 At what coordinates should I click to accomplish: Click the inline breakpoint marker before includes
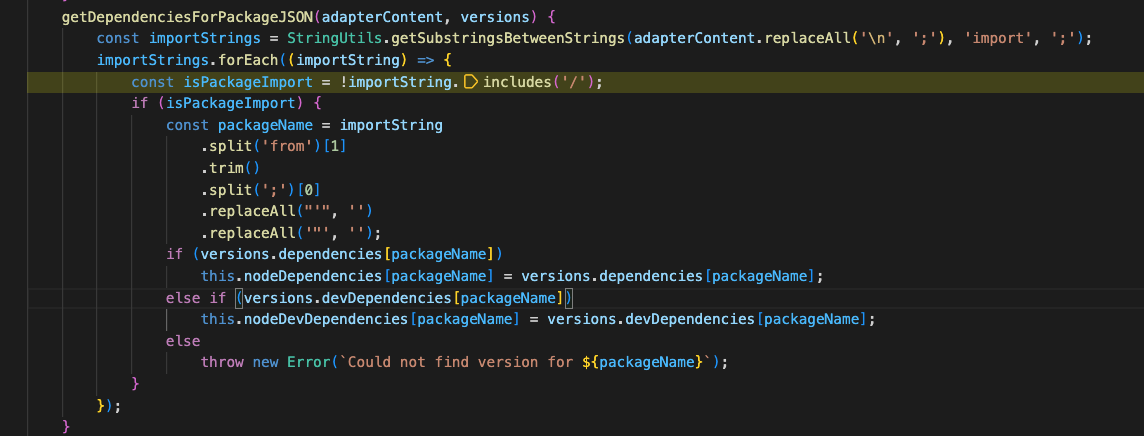pos(471,82)
